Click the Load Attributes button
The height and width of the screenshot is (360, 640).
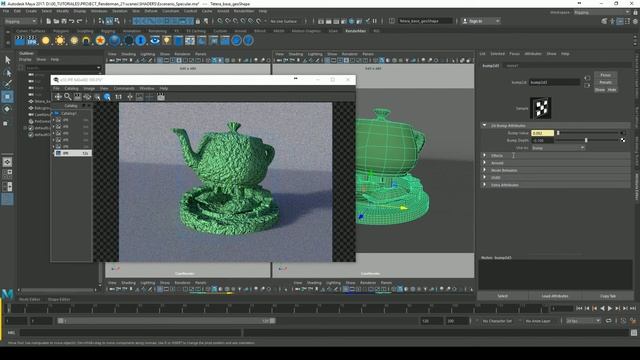(555, 296)
